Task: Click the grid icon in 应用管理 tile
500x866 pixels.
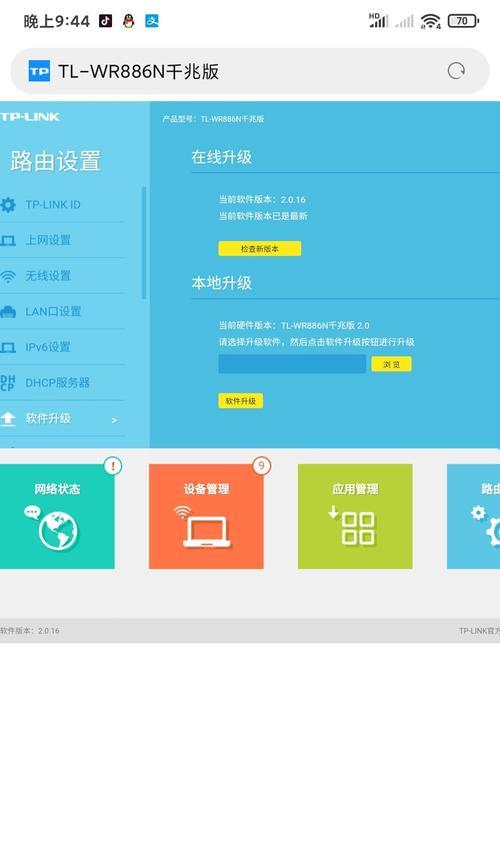Action: 358,529
